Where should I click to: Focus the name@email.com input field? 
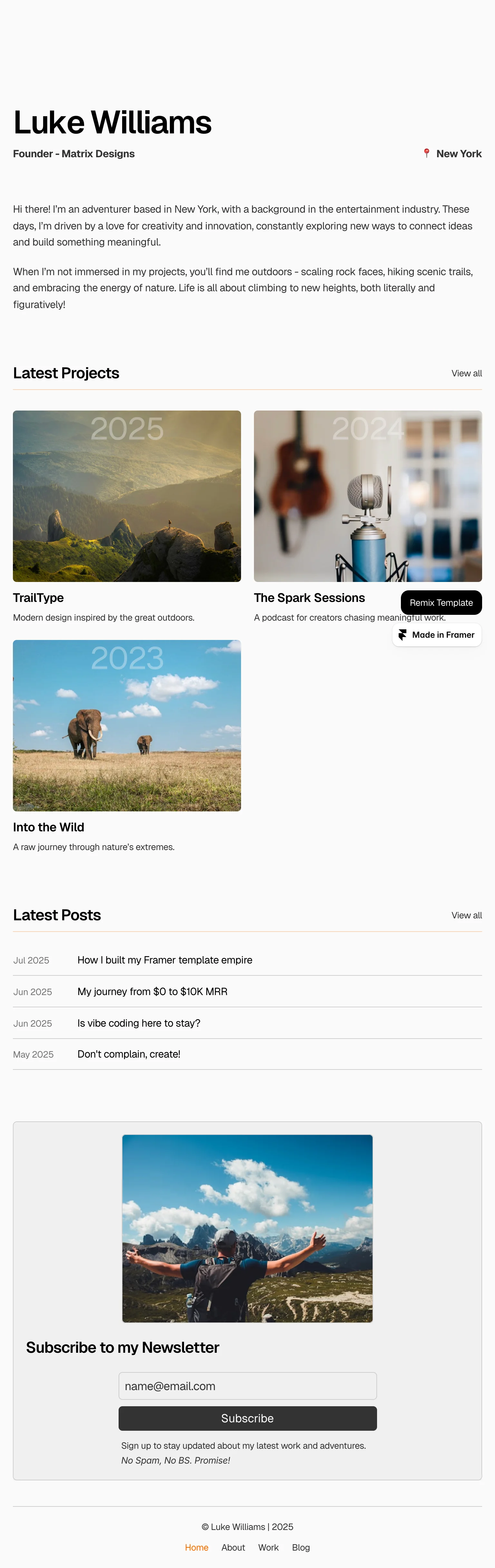[x=248, y=1386]
